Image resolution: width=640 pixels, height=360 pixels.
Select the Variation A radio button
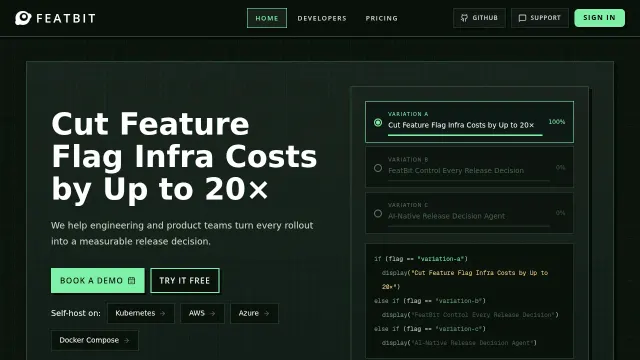[378, 122]
